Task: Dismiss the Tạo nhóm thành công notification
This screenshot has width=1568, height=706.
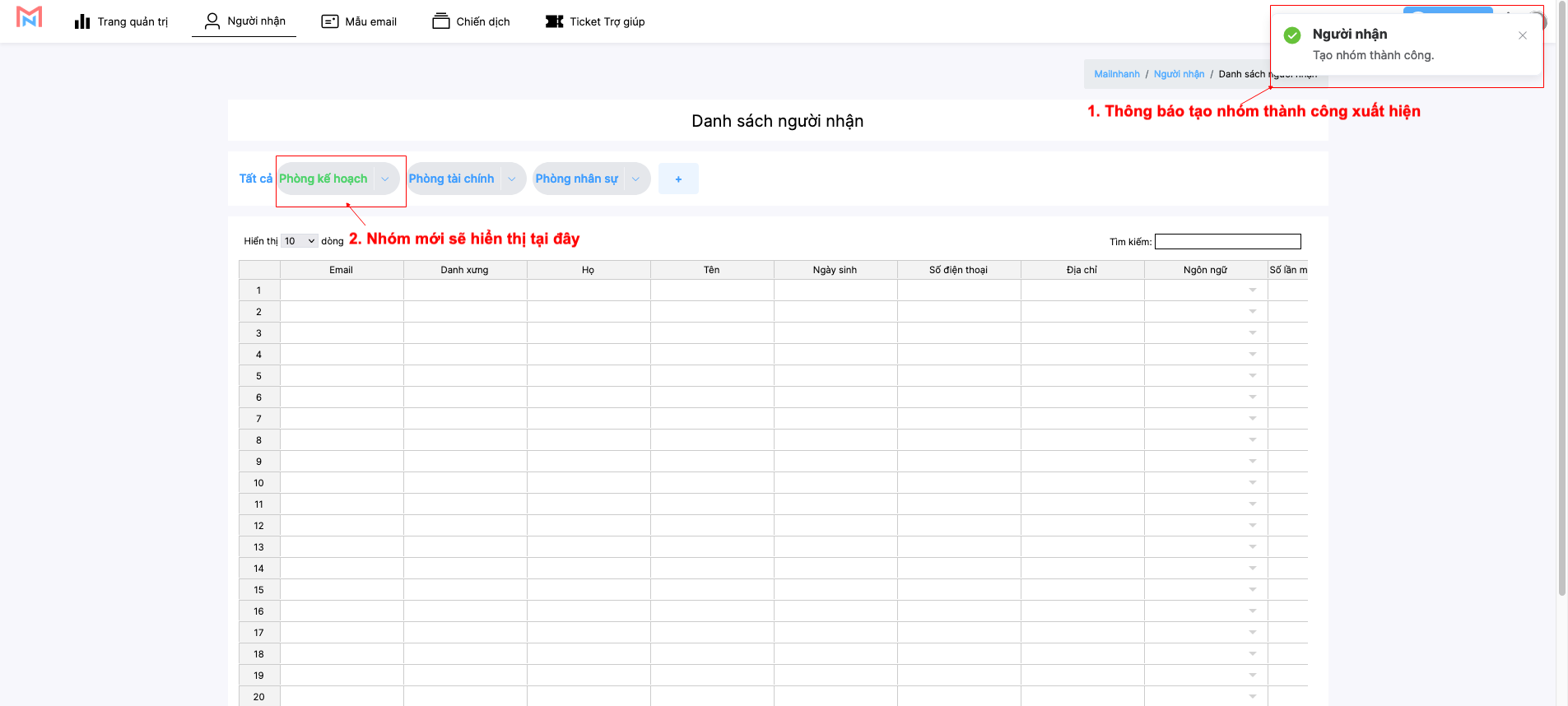Action: pos(1522,35)
